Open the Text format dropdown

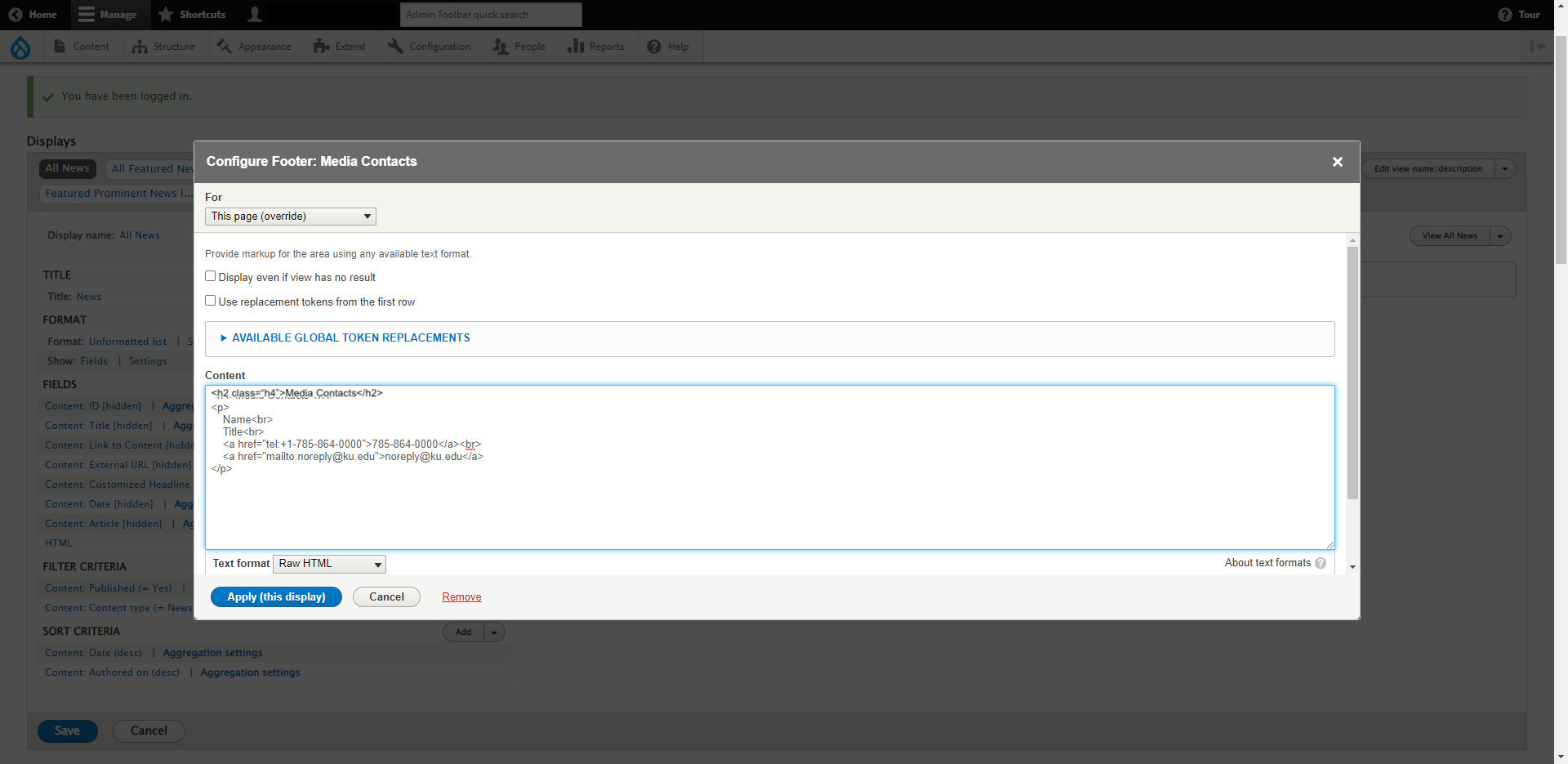coord(329,564)
